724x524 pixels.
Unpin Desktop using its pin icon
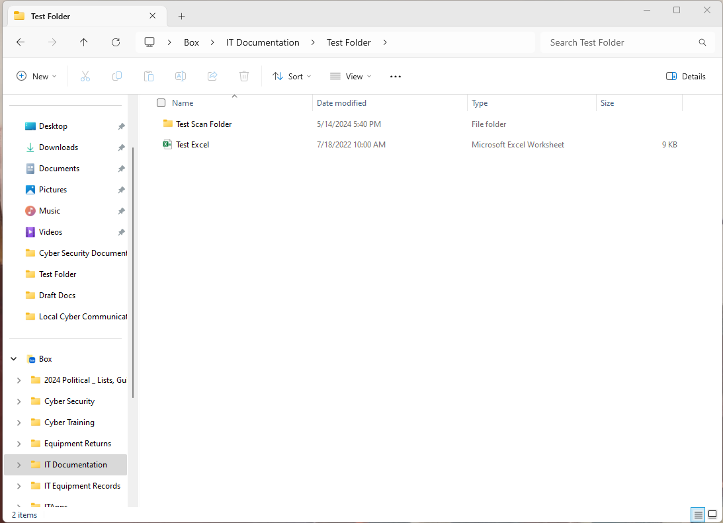121,126
